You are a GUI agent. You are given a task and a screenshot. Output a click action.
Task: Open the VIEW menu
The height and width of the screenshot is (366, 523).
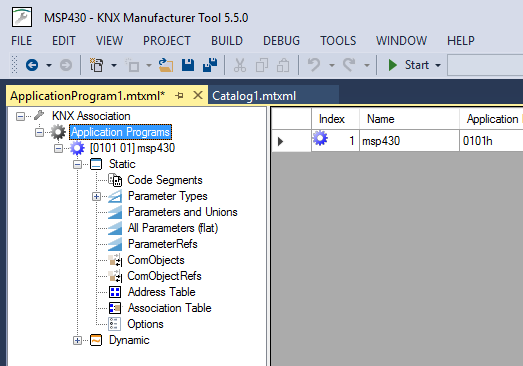click(x=109, y=41)
